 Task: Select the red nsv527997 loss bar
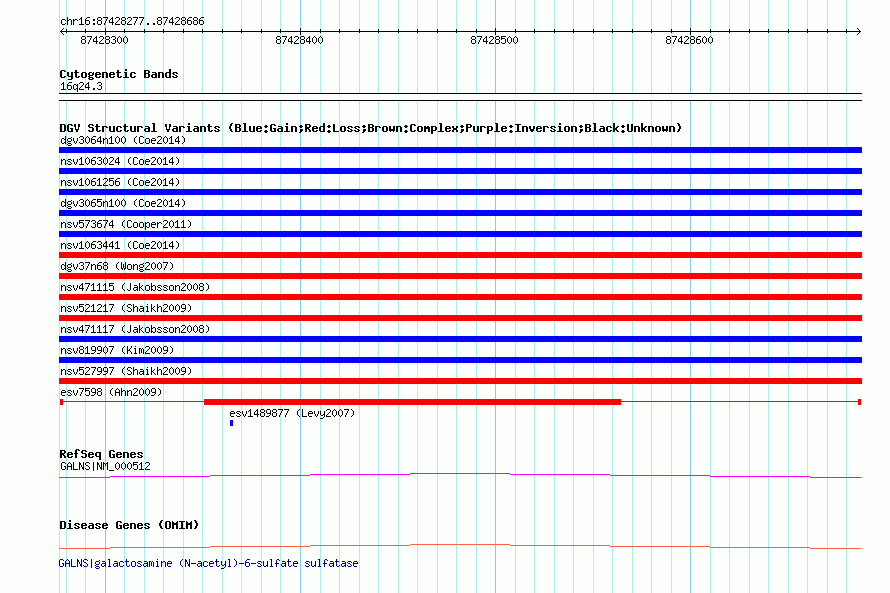point(460,381)
